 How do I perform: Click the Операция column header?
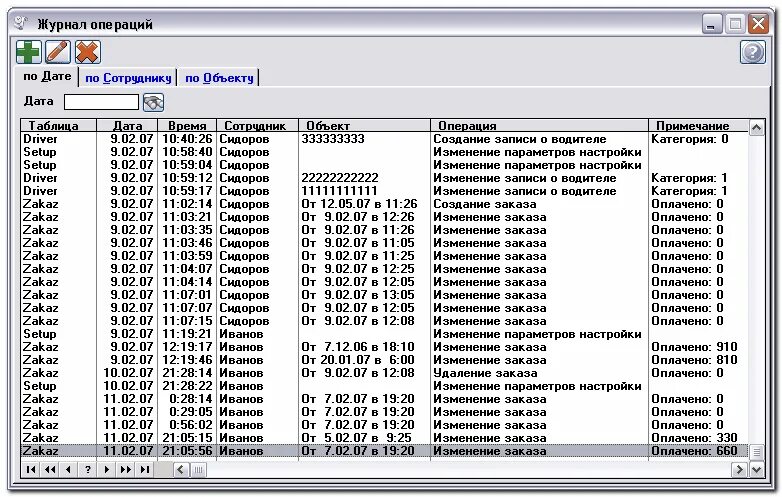tap(539, 126)
